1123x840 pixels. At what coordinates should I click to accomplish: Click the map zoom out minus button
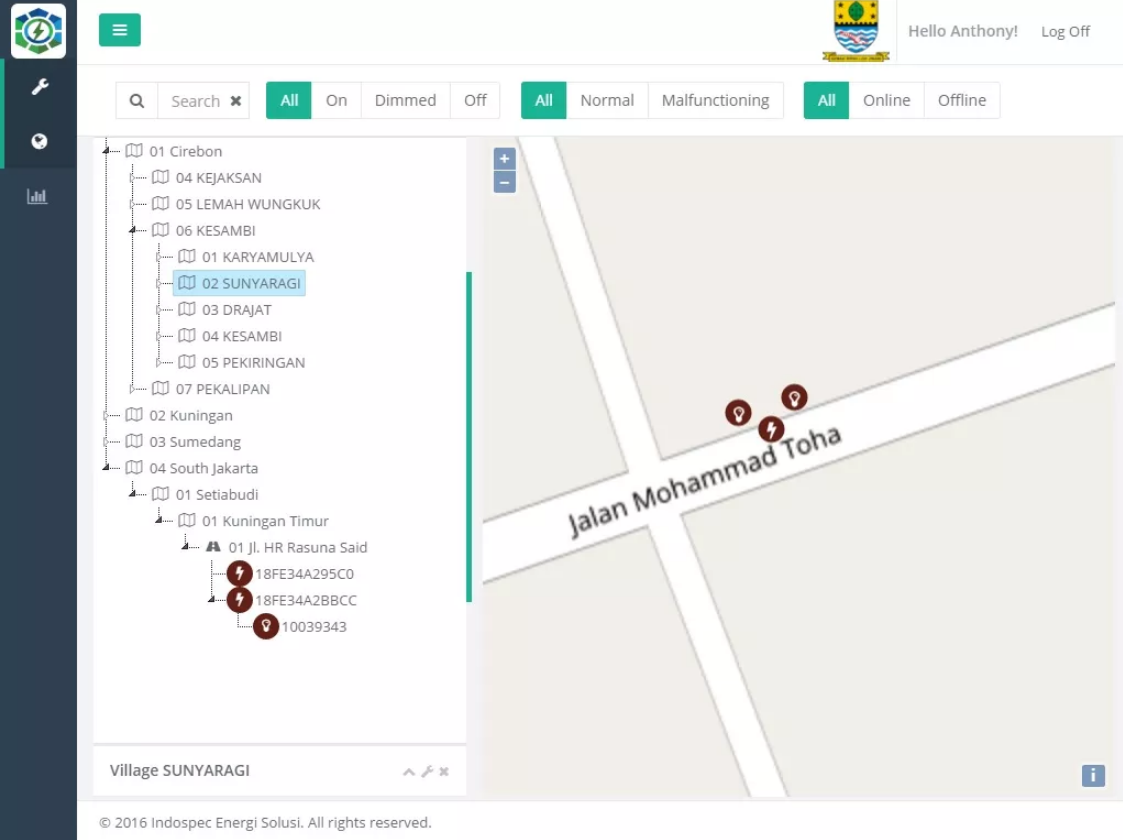pyautogui.click(x=504, y=183)
